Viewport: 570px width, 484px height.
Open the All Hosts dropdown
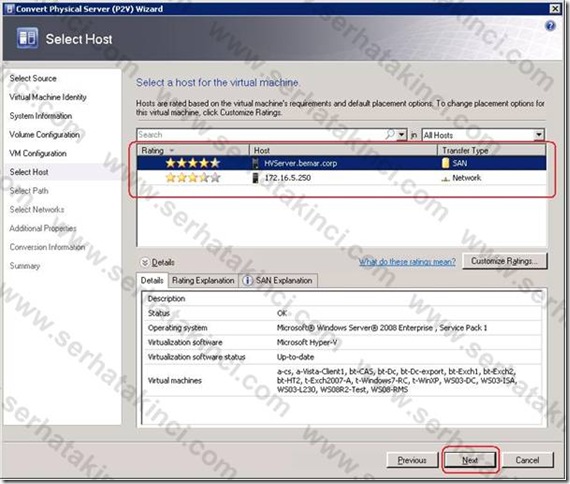[x=482, y=135]
